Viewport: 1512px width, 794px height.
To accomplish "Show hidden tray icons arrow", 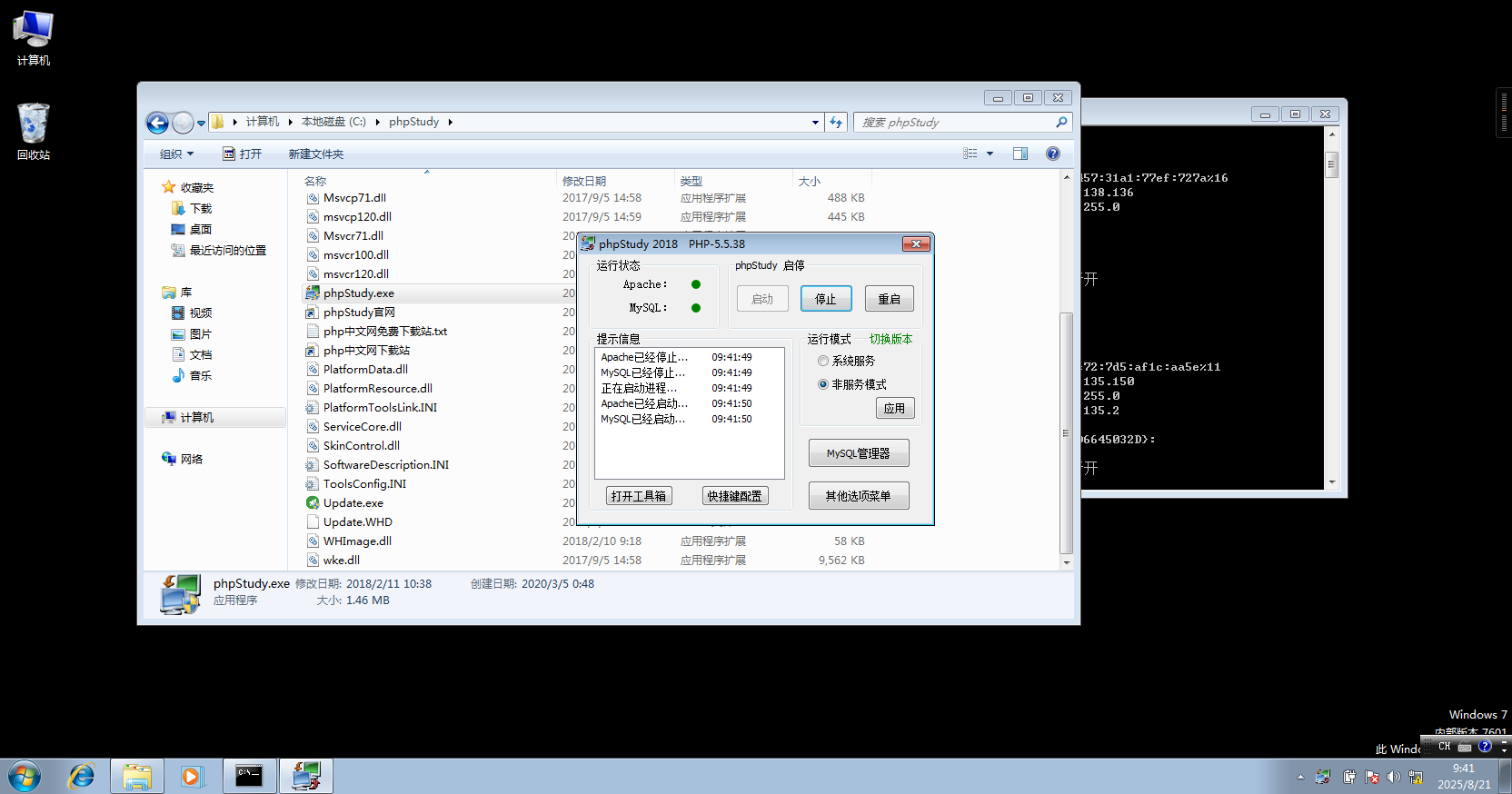I will click(1300, 777).
